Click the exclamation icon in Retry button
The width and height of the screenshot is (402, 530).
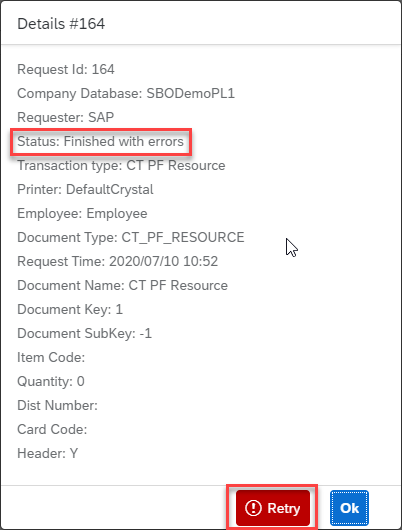(x=253, y=508)
